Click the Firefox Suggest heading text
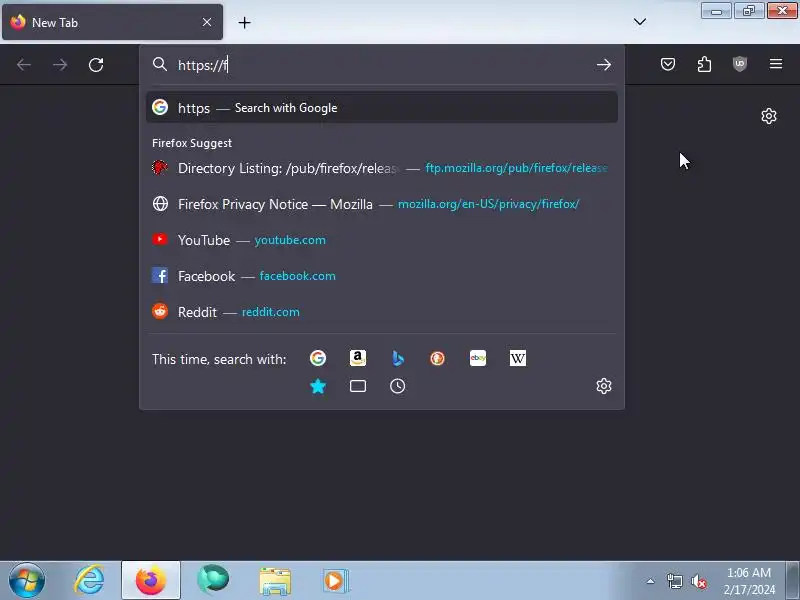The image size is (800, 600). click(x=192, y=143)
